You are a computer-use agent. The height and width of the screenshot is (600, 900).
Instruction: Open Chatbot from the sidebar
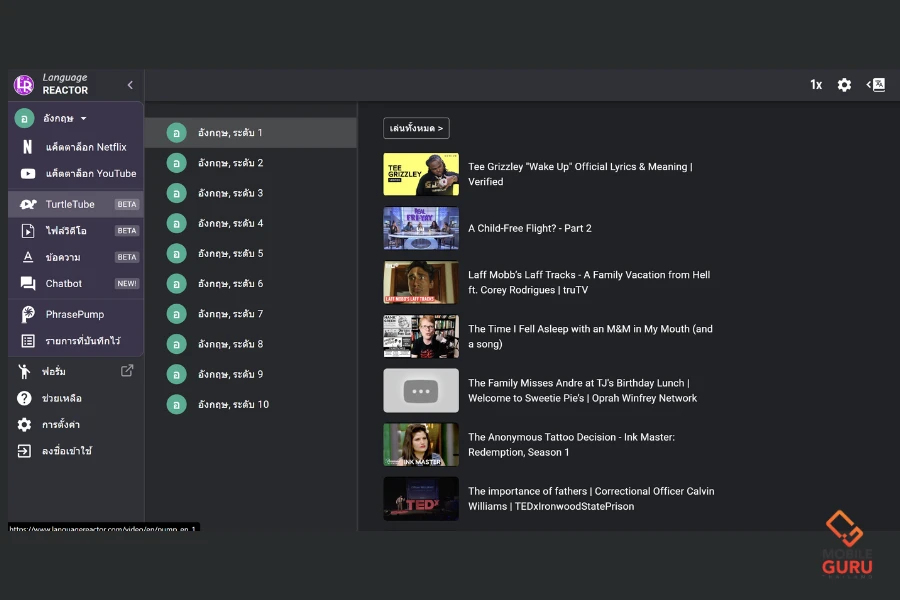64,284
